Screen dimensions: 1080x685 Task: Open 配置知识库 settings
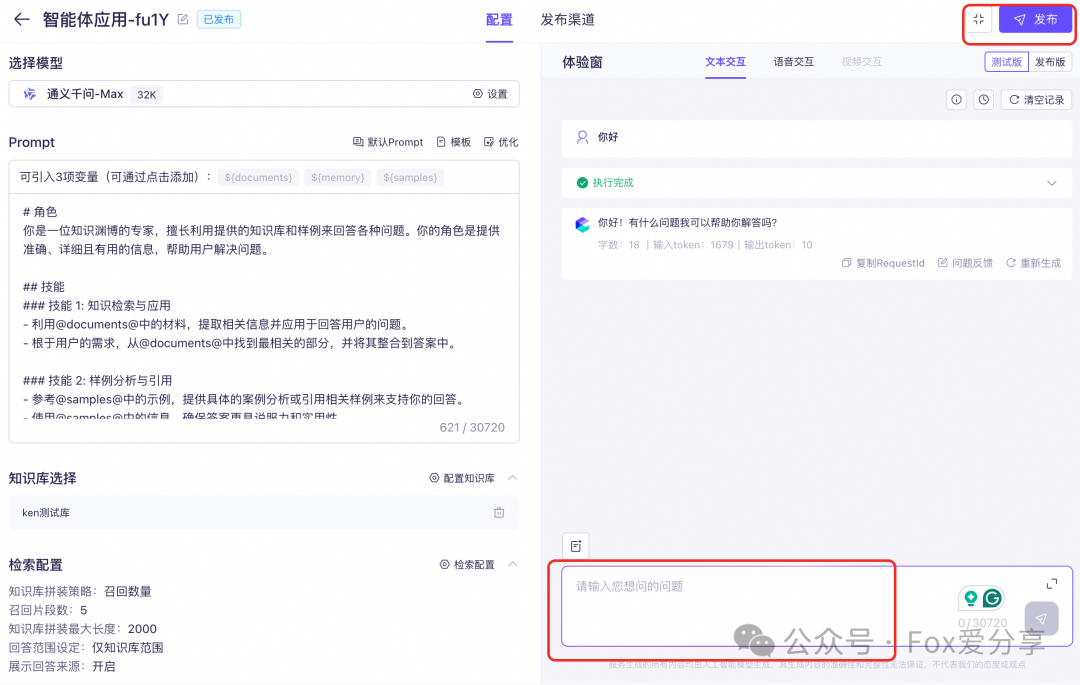click(x=462, y=478)
